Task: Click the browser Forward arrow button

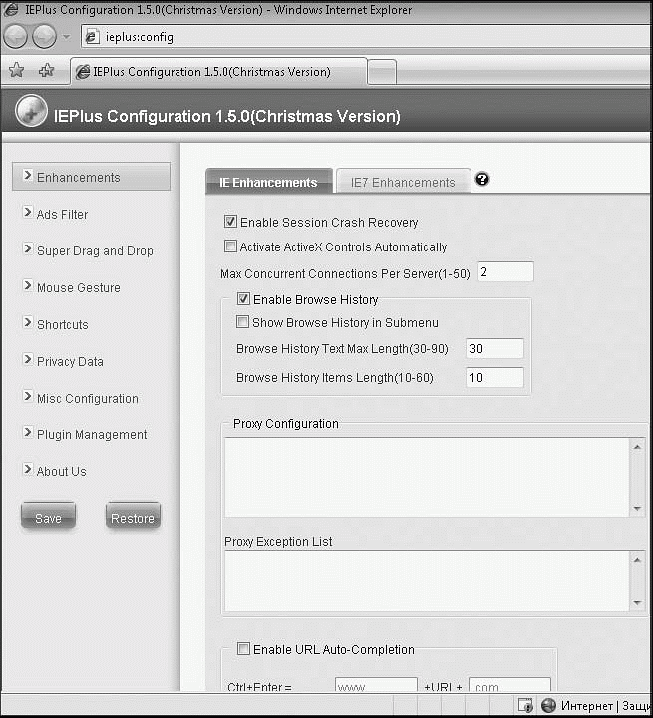Action: (x=44, y=36)
